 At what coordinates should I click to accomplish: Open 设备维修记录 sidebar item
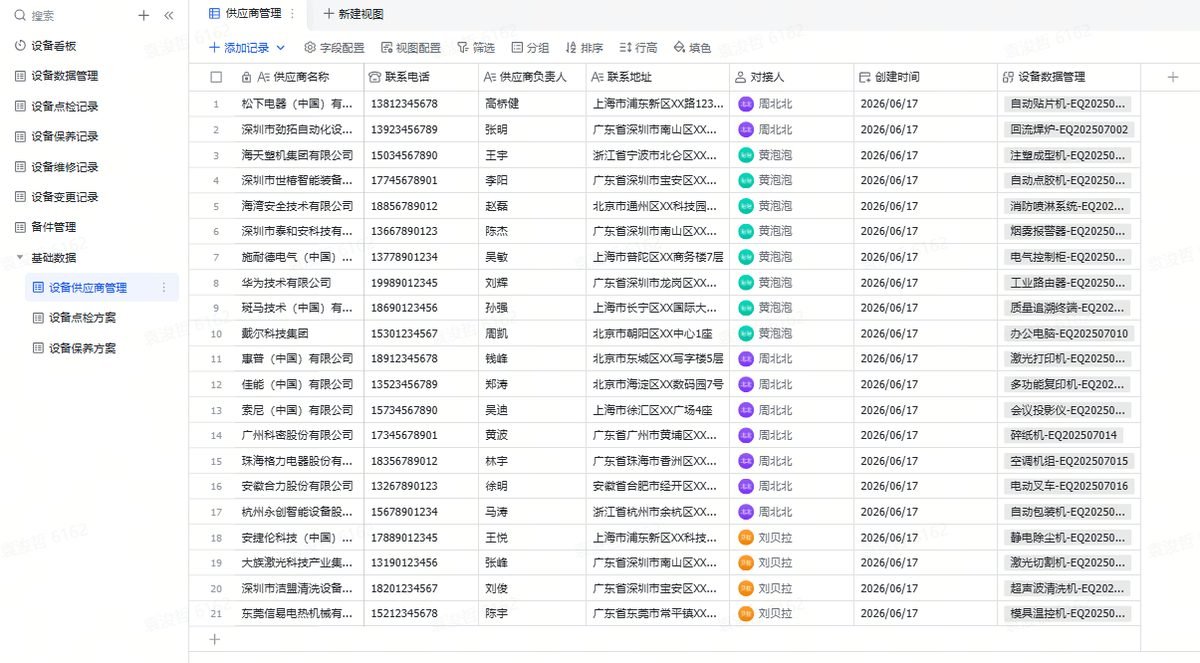[65, 167]
